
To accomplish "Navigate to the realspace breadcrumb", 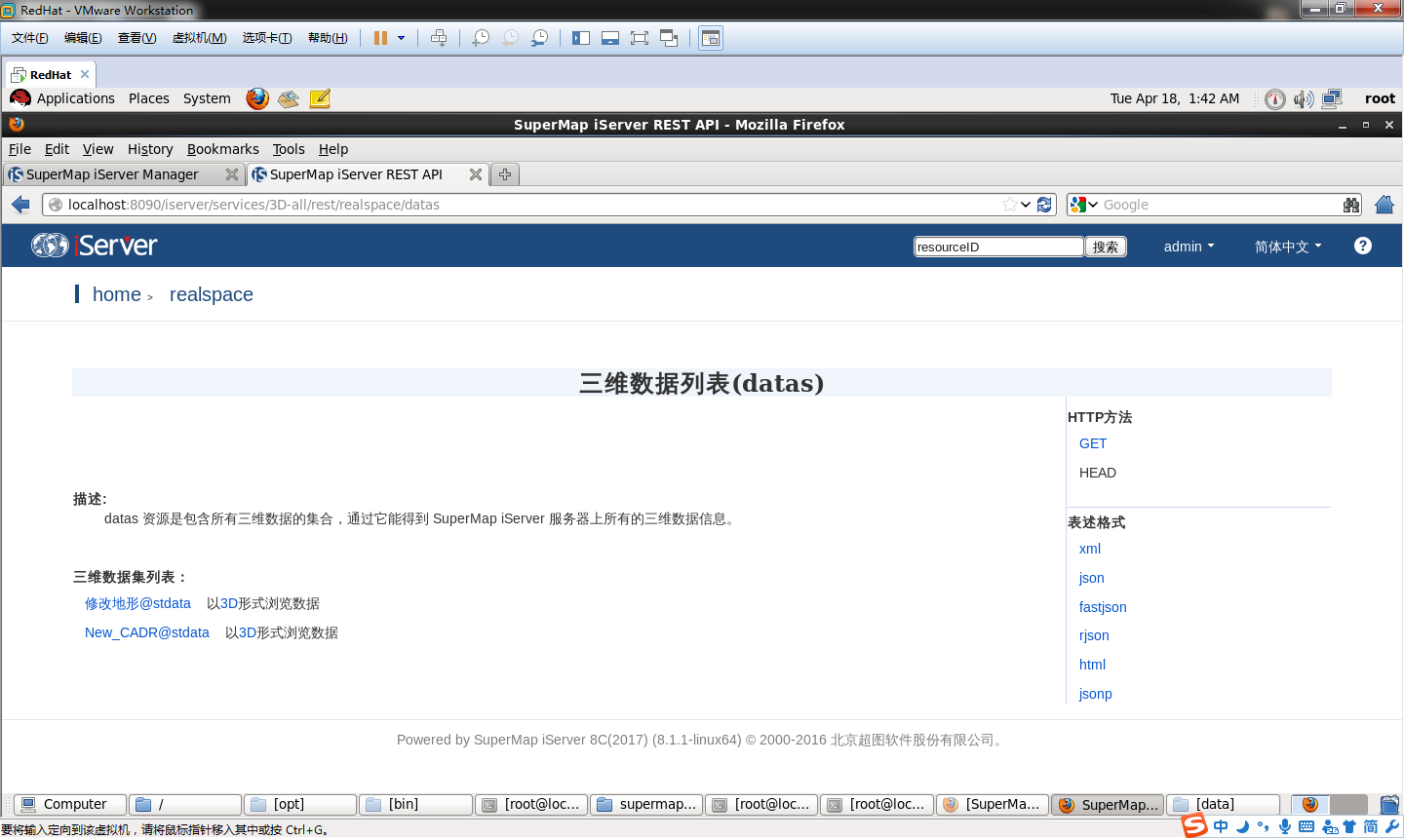I will (x=212, y=294).
